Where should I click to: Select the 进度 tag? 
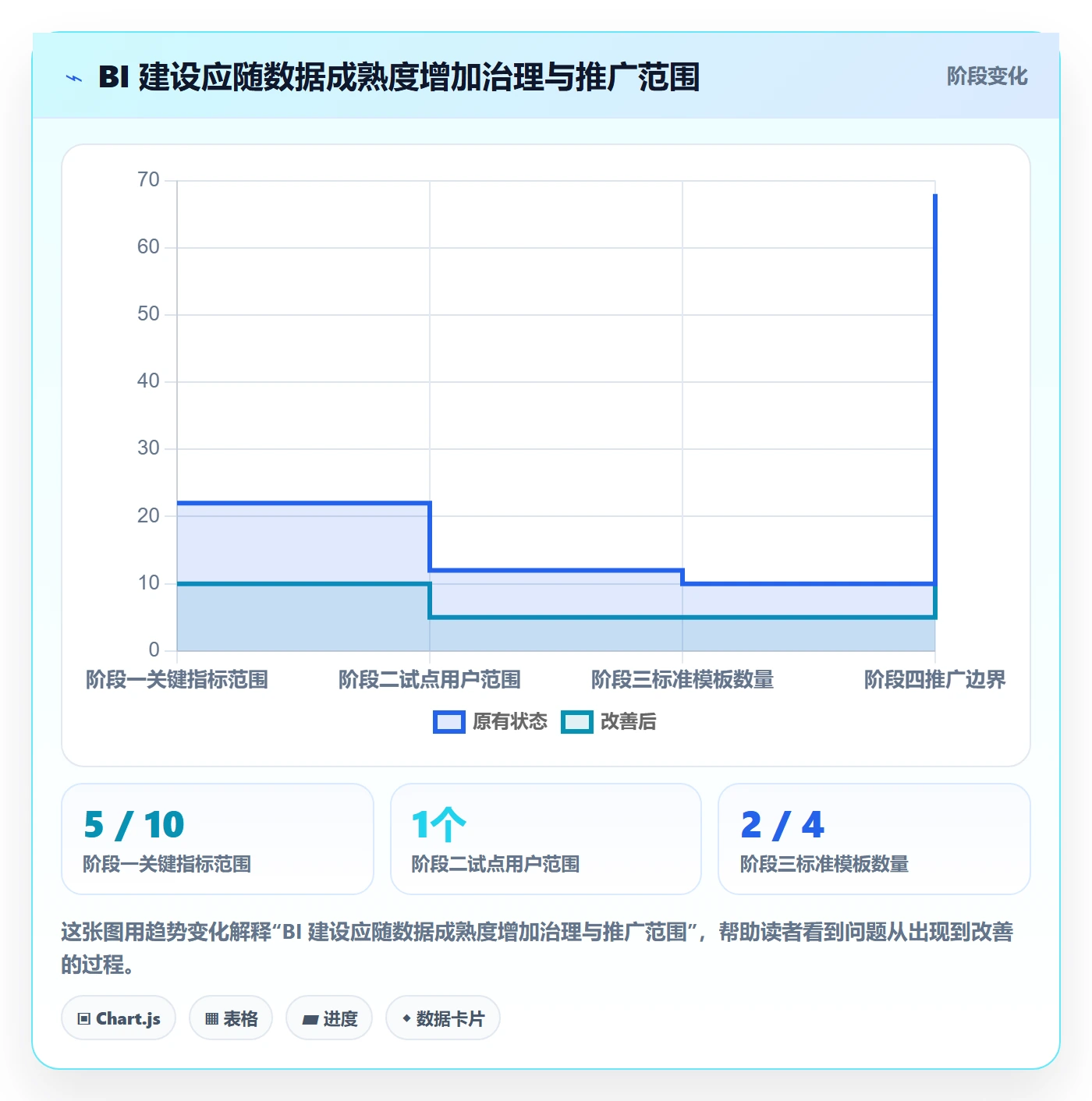click(x=329, y=1018)
